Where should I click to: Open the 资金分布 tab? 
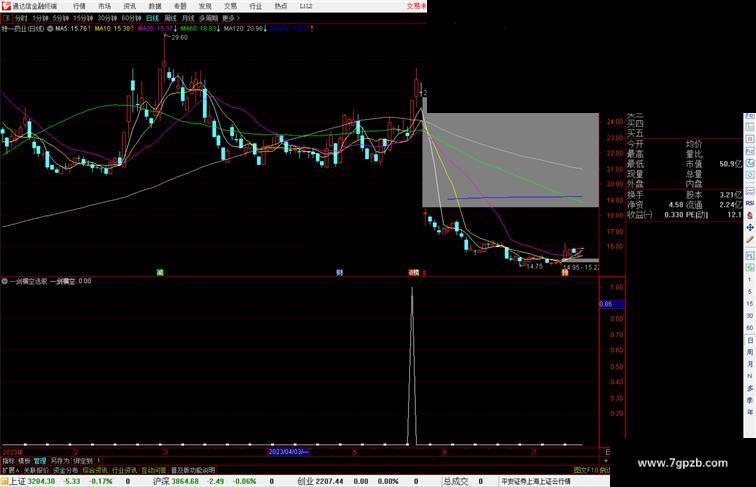tap(66, 471)
